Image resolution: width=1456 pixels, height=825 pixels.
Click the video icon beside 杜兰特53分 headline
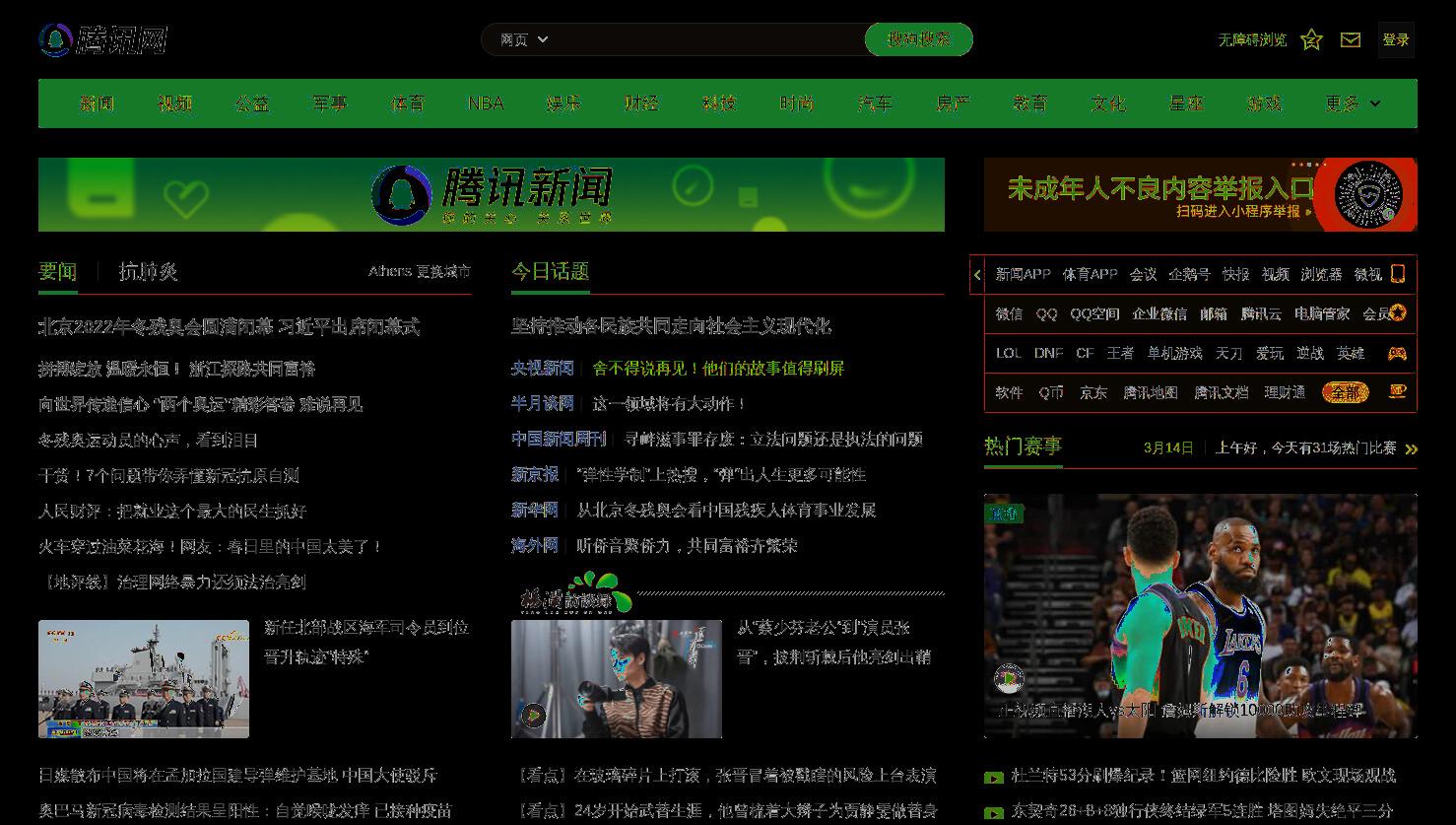[x=994, y=777]
